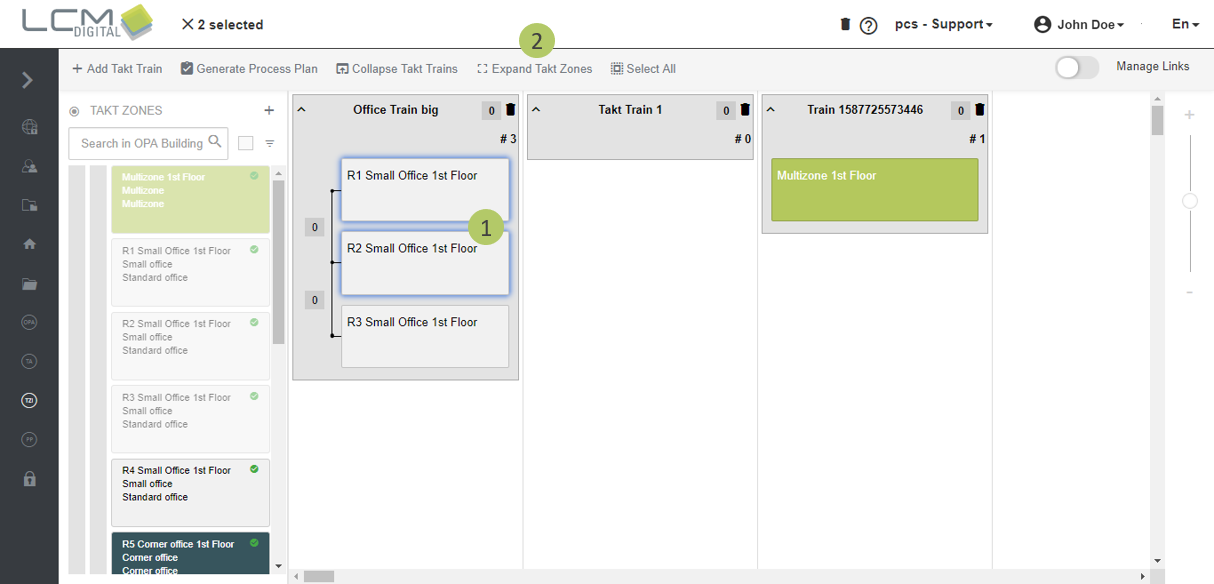Clear the selection with the X icon
Screen dimensions: 1214x584
point(187,24)
